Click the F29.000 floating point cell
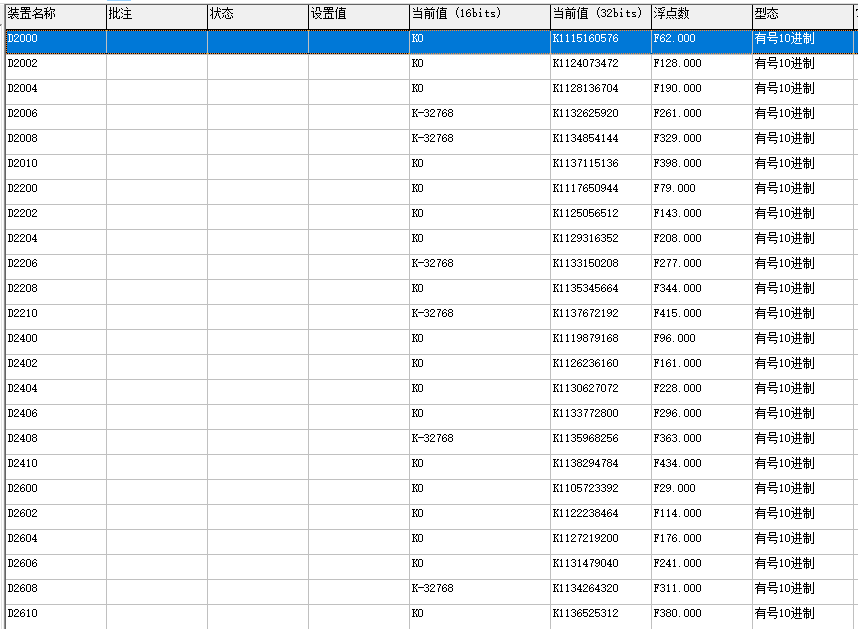 (x=674, y=489)
